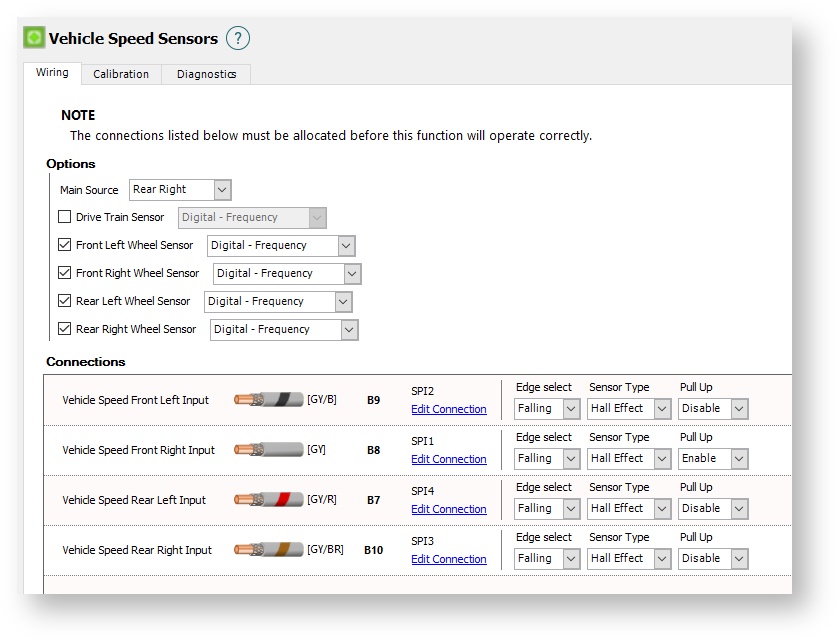Click the green Vehicle Speed Sensors function icon
840x642 pixels.
point(35,39)
